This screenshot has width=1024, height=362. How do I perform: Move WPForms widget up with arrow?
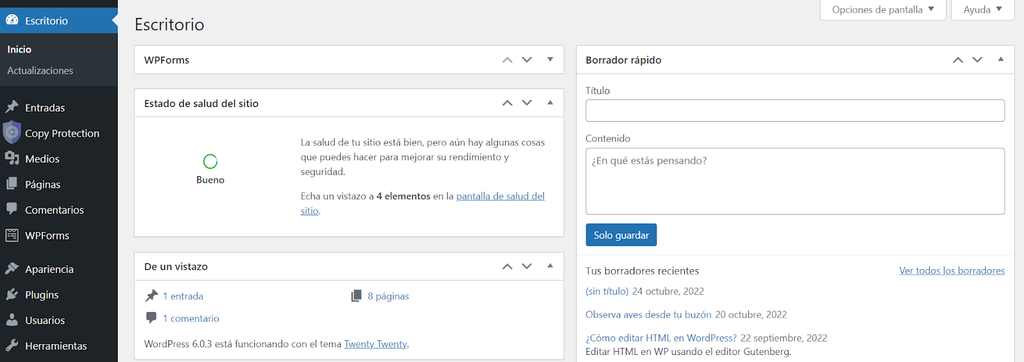pyautogui.click(x=507, y=59)
